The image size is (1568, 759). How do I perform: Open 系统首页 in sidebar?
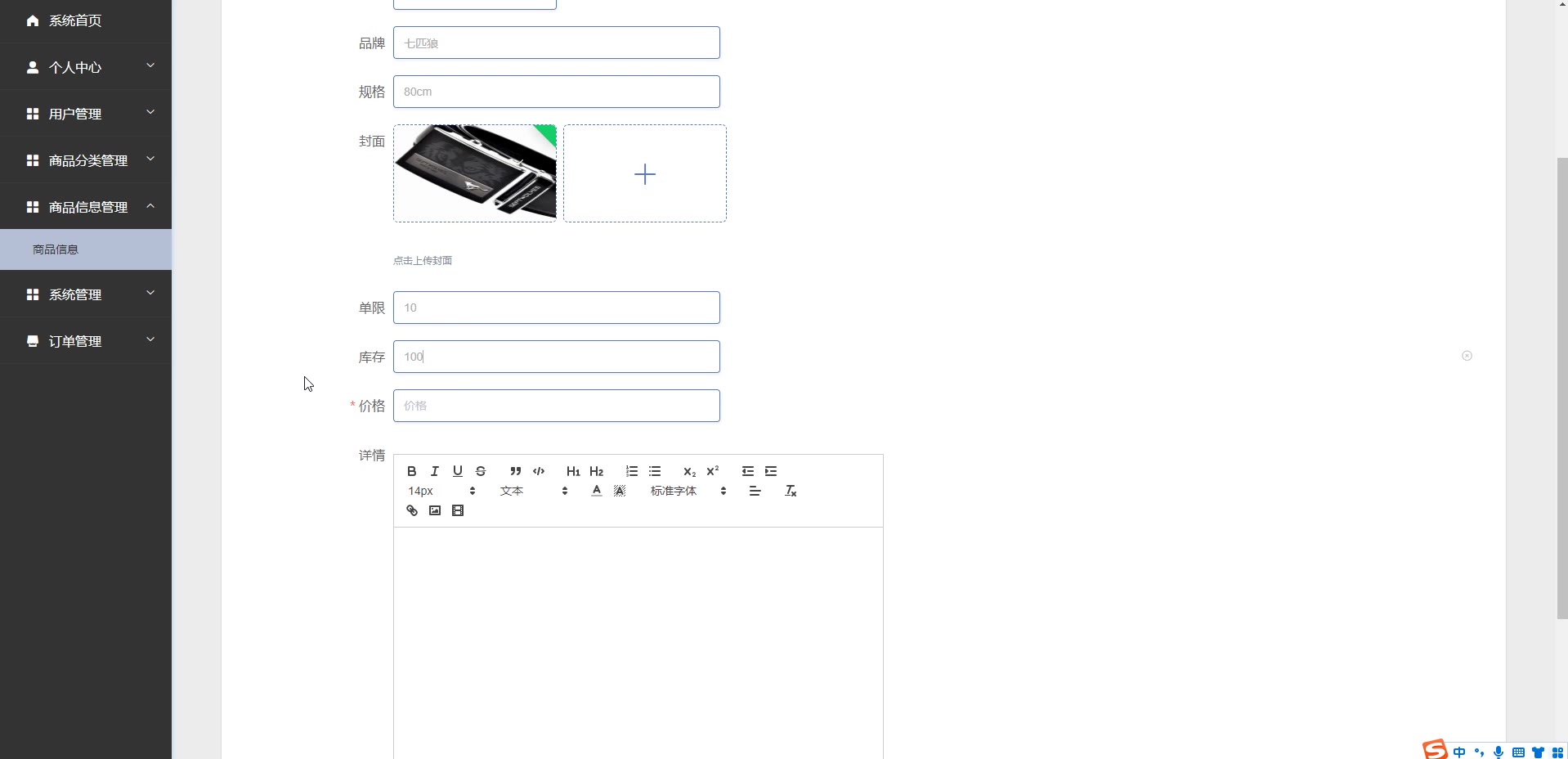click(x=86, y=20)
